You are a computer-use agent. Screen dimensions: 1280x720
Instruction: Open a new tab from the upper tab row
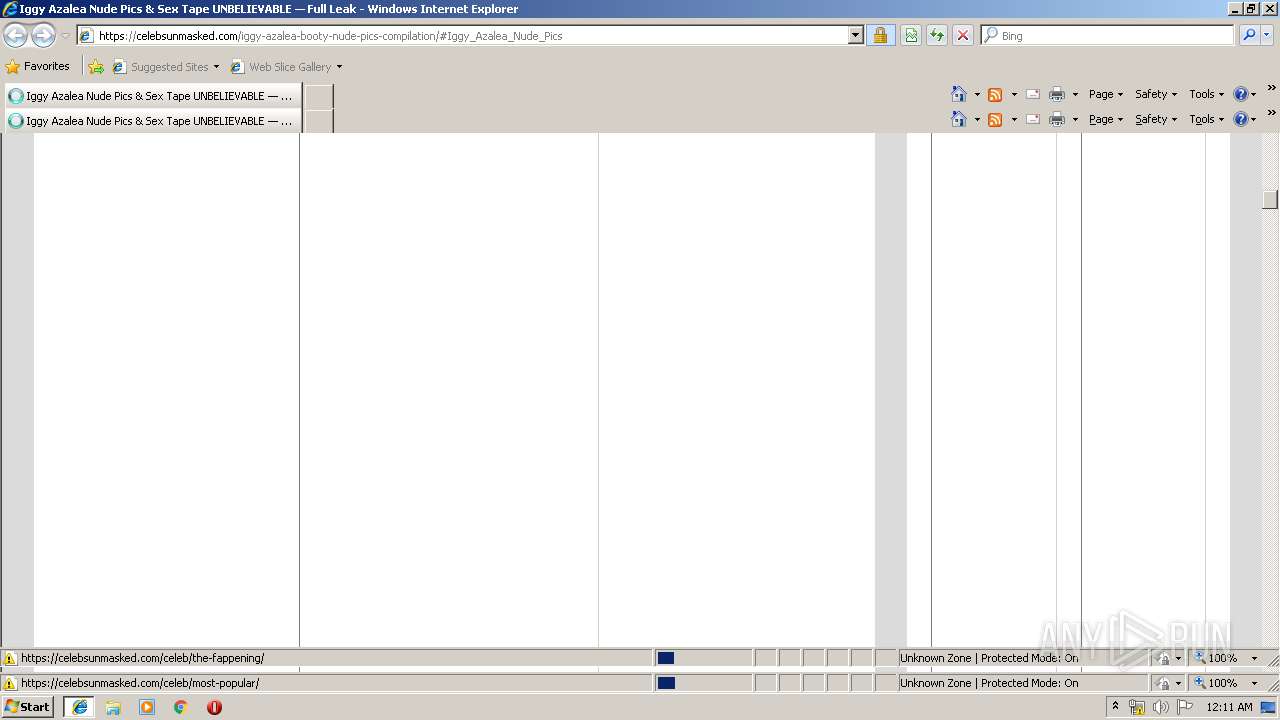pyautogui.click(x=318, y=97)
